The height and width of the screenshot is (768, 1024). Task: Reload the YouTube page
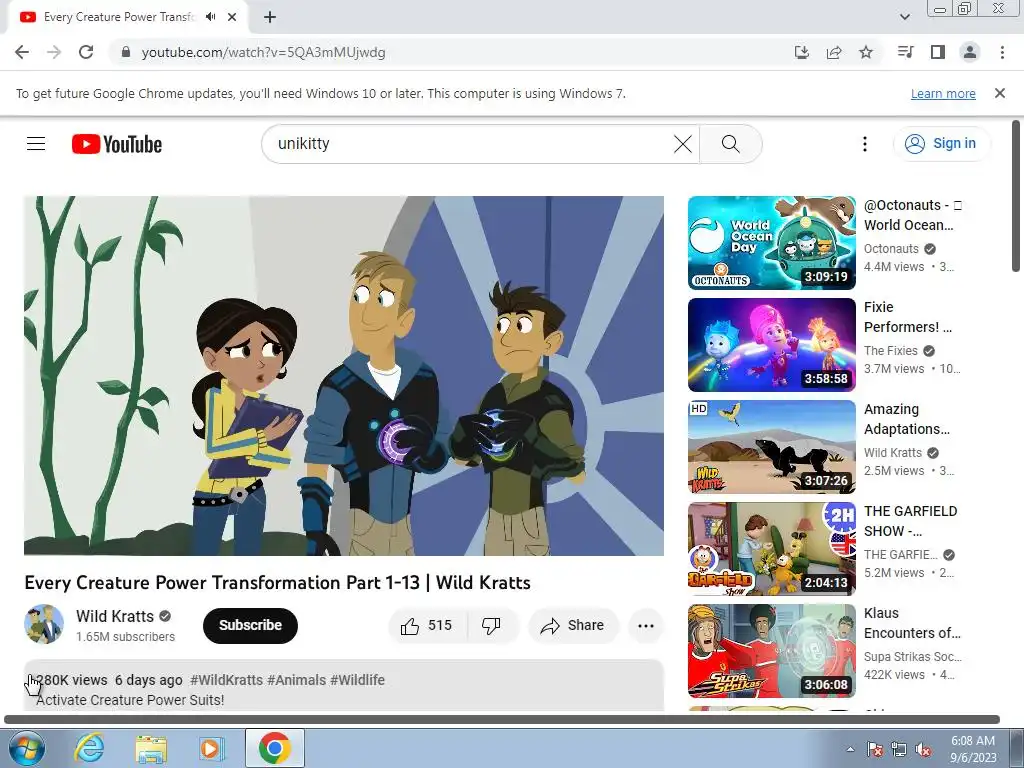86,52
